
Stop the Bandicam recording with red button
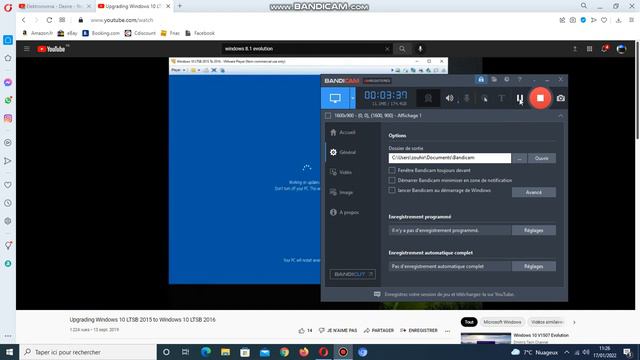(540, 98)
